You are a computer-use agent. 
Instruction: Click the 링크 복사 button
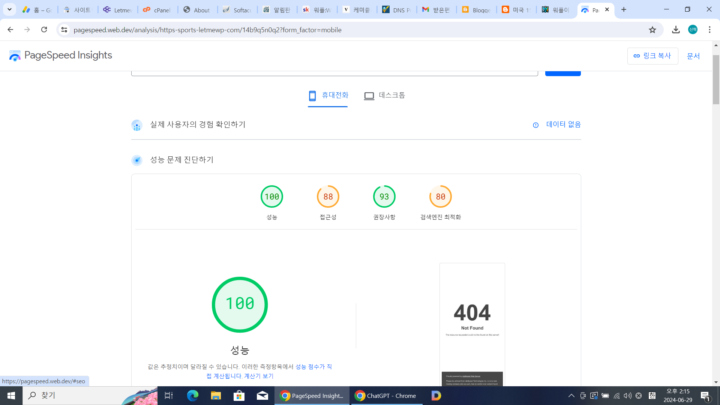(x=652, y=56)
